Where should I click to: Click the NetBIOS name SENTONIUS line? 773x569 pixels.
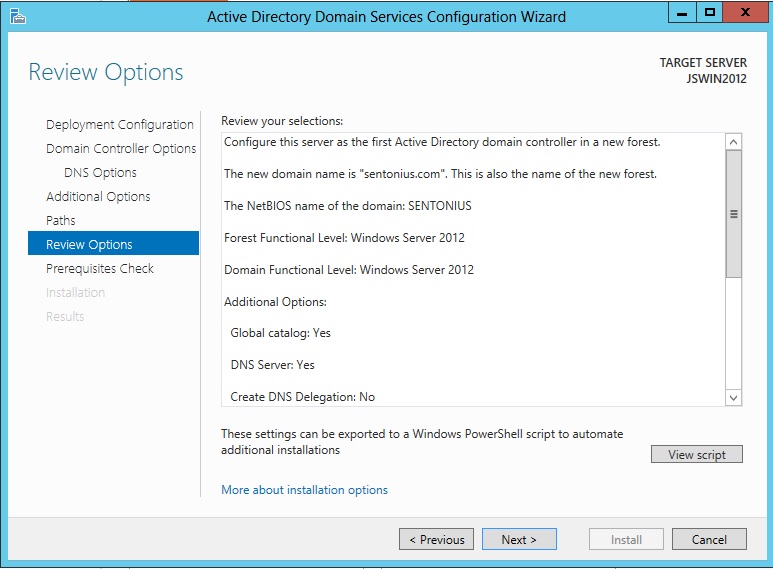348,206
